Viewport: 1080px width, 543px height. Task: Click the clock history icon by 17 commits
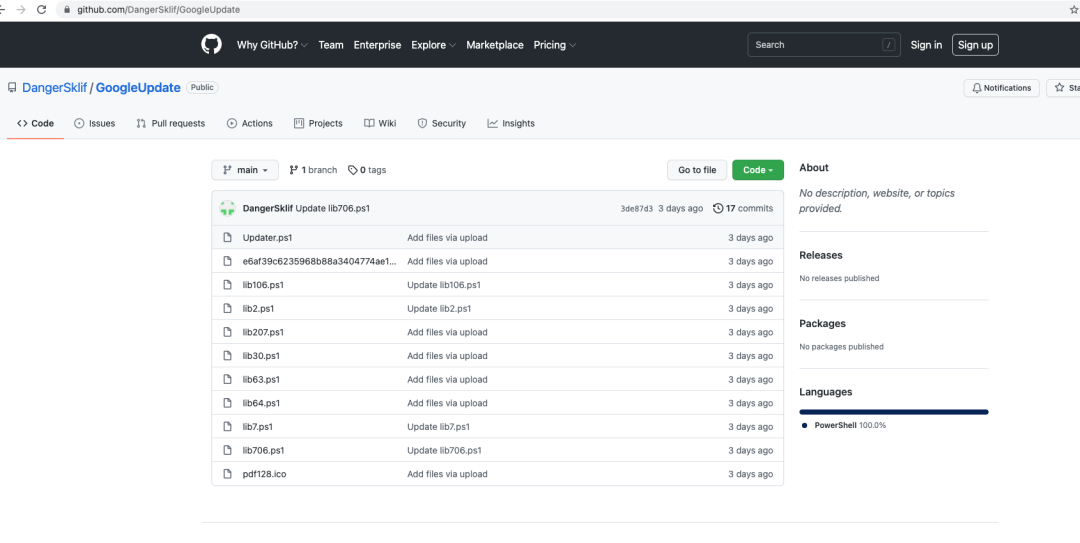[x=718, y=208]
